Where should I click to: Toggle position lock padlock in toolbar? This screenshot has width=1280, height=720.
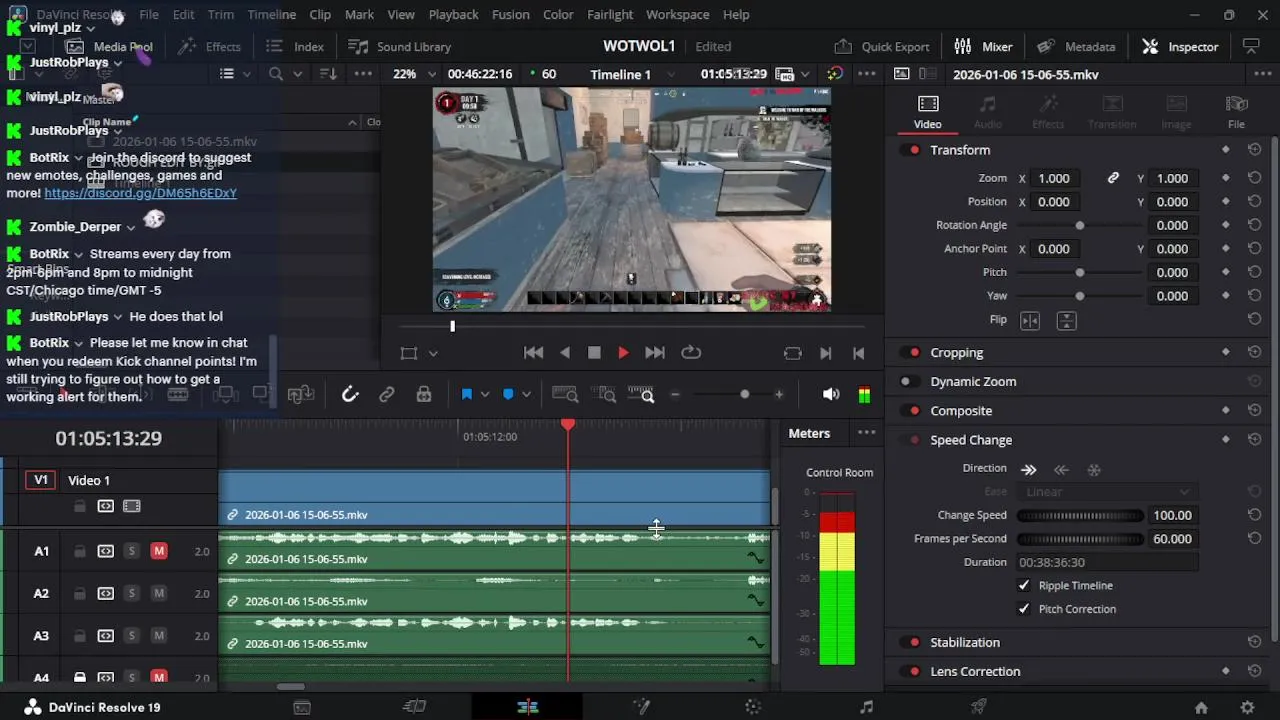(x=424, y=395)
